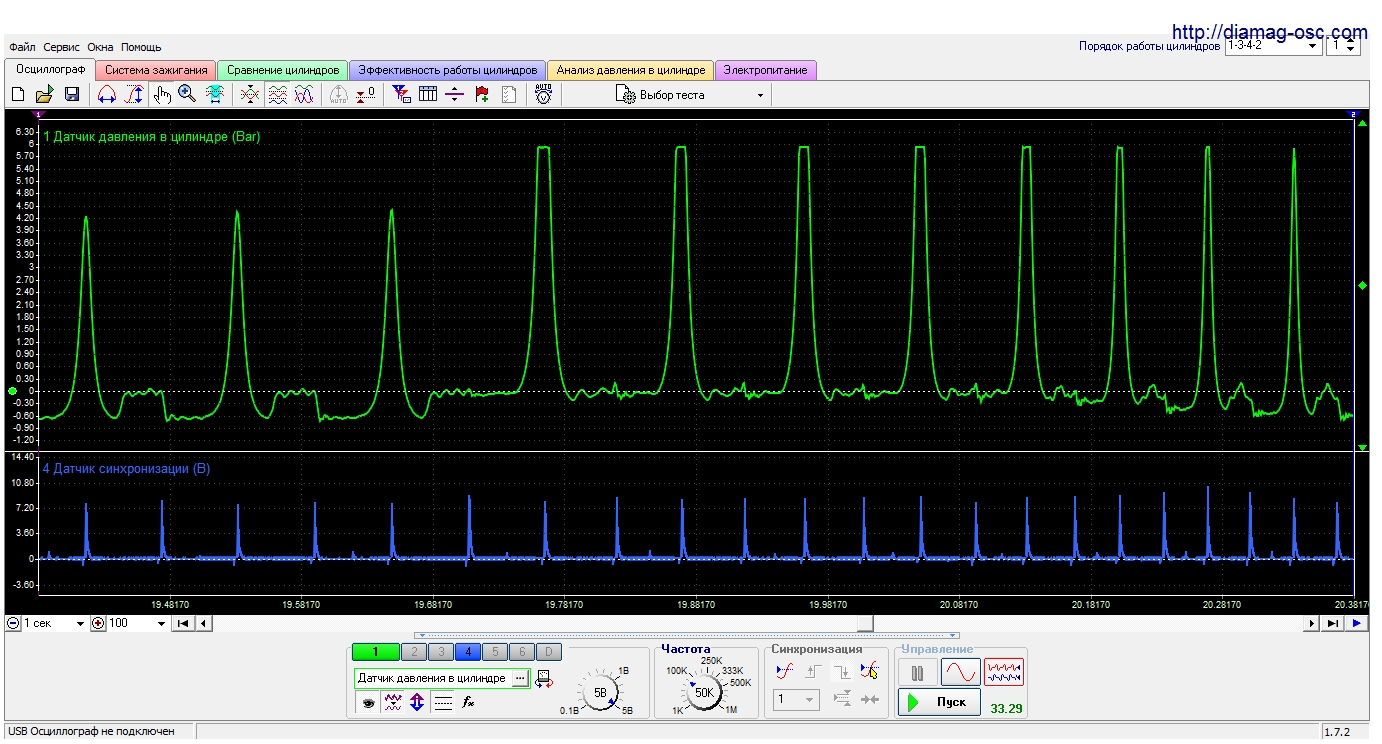Pause acquisition with the pause button
1382x744 pixels.
tap(917, 672)
